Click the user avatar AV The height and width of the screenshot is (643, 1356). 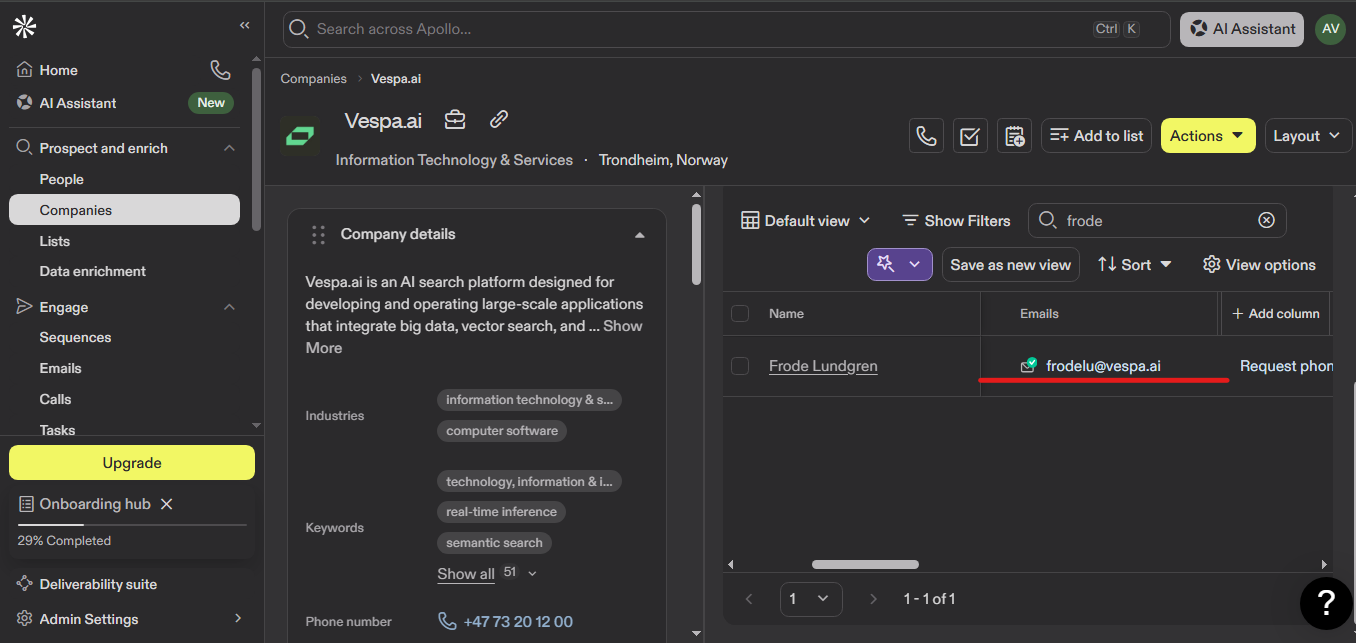click(1330, 29)
